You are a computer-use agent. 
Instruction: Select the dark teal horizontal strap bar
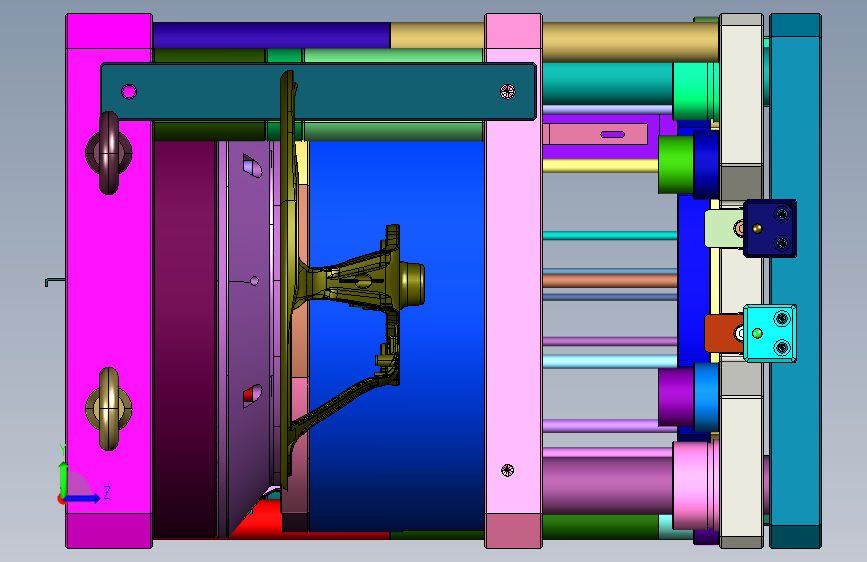tap(318, 91)
